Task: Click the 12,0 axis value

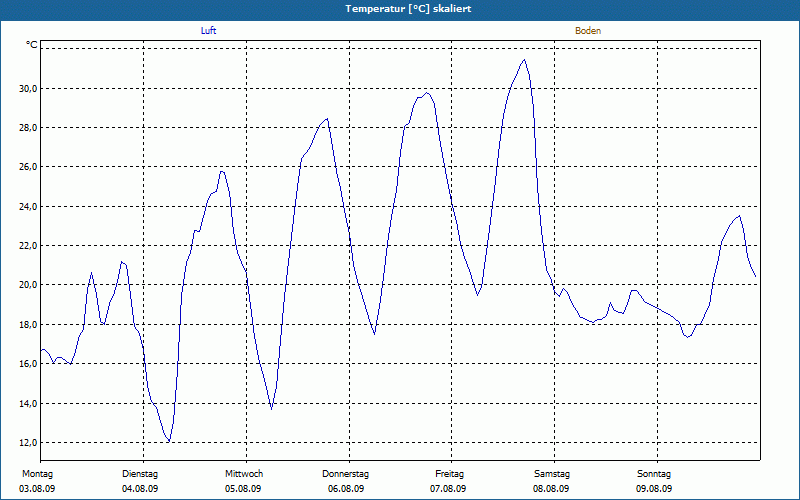Action: (x=29, y=442)
